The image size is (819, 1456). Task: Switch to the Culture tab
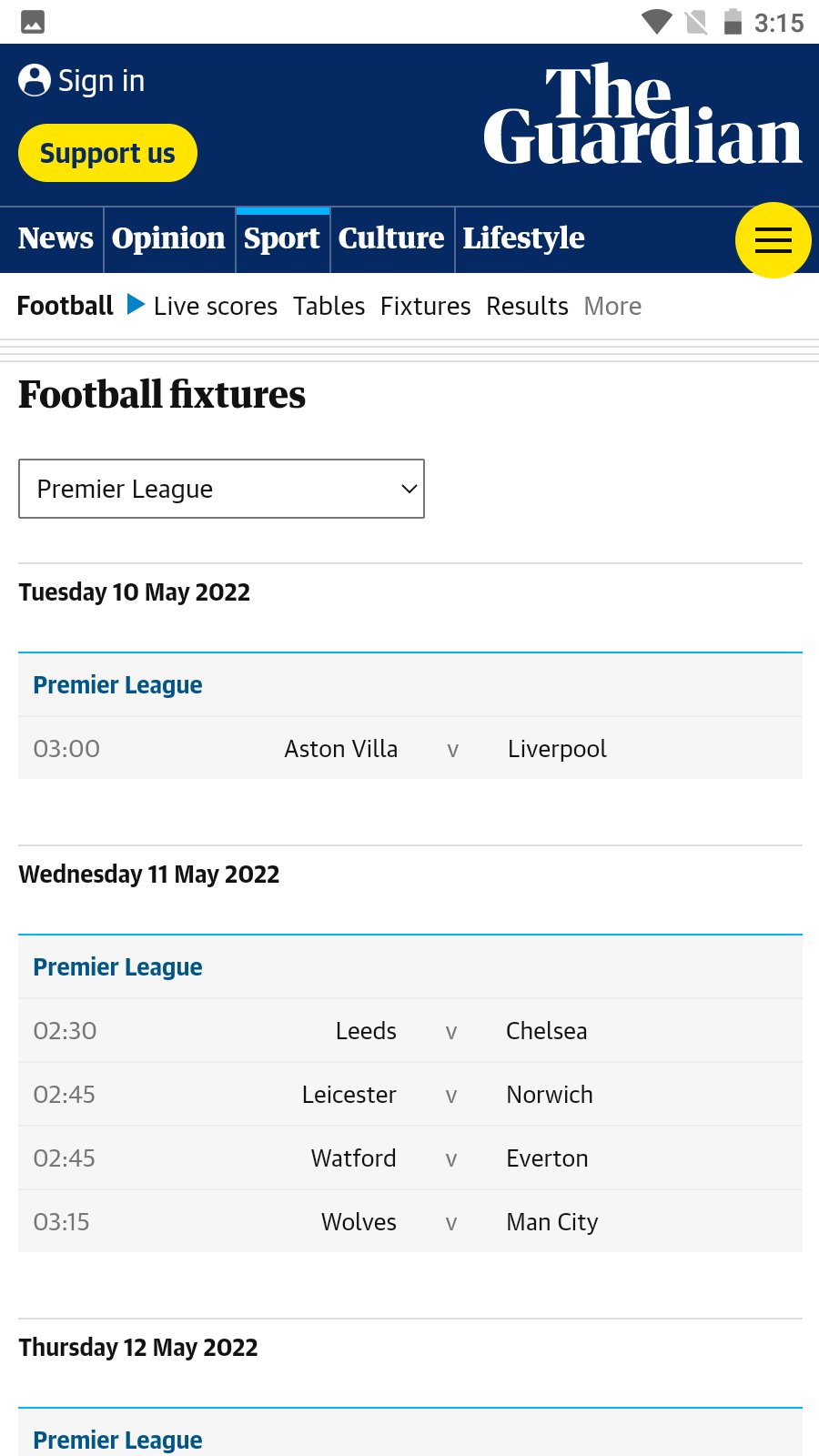(x=391, y=238)
